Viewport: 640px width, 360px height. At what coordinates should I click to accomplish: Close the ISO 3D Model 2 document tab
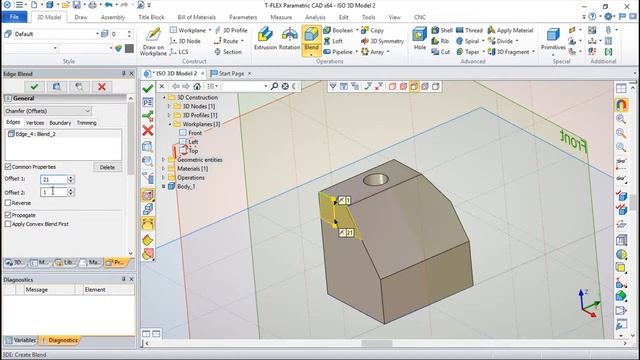tap(202, 73)
